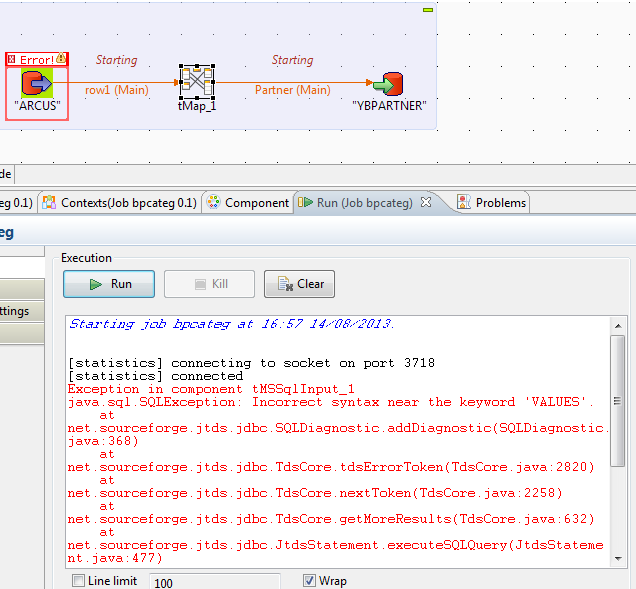Click the "YBPARTNER" component name label
The height and width of the screenshot is (589, 636).
point(389,105)
